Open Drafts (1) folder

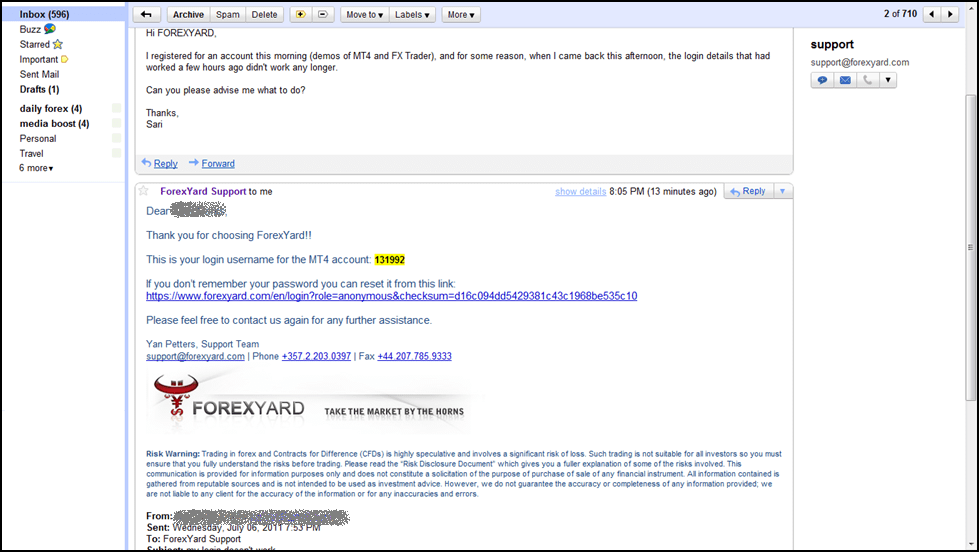(39, 89)
